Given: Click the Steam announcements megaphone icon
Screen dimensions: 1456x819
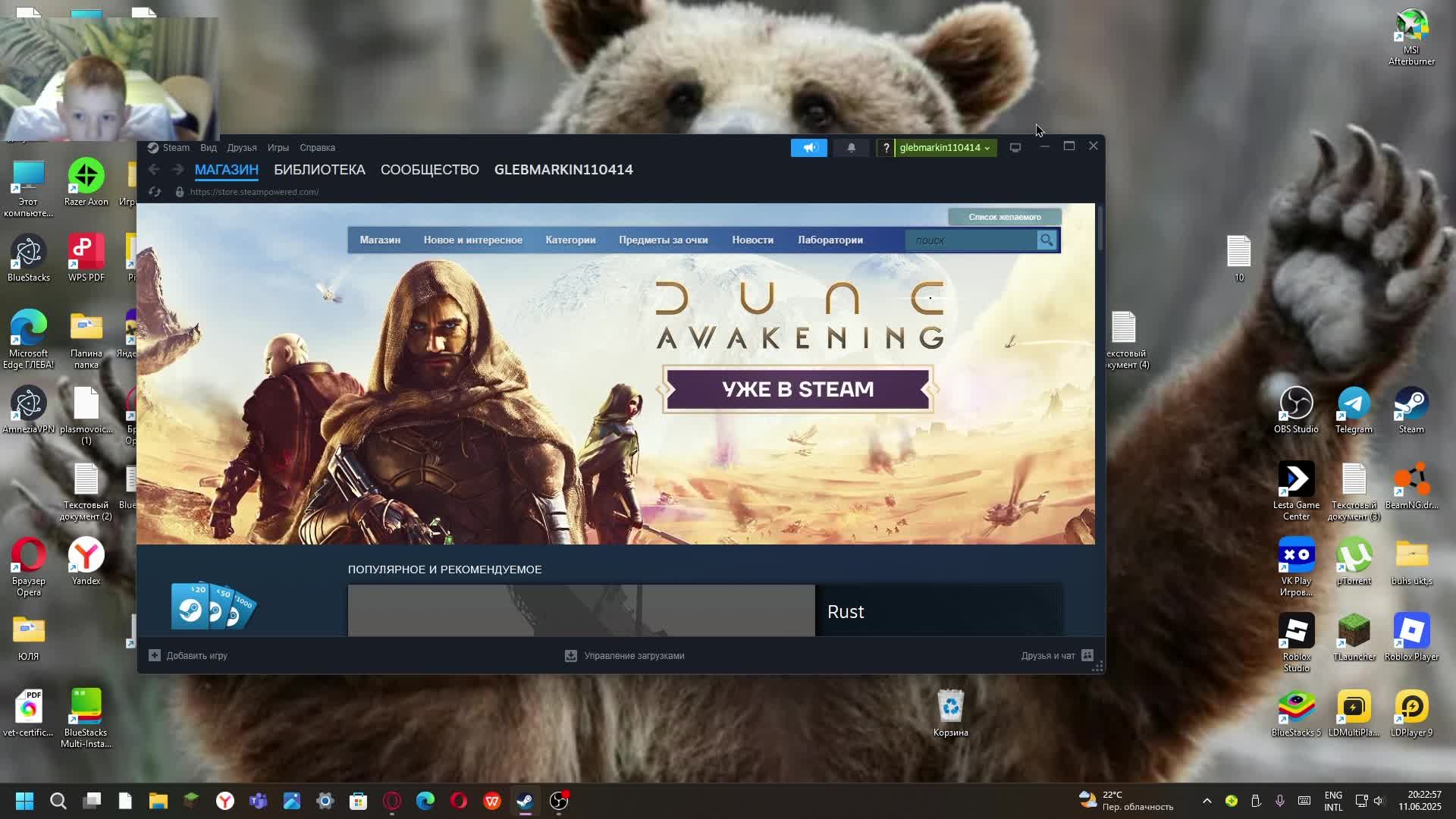Looking at the screenshot, I should pos(808,148).
